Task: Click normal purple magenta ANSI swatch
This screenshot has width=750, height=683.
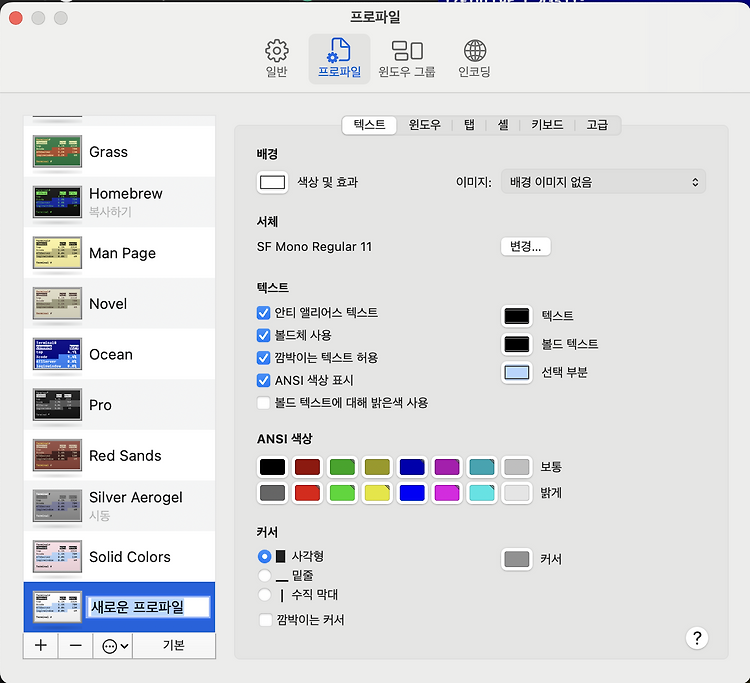Action: click(x=447, y=467)
